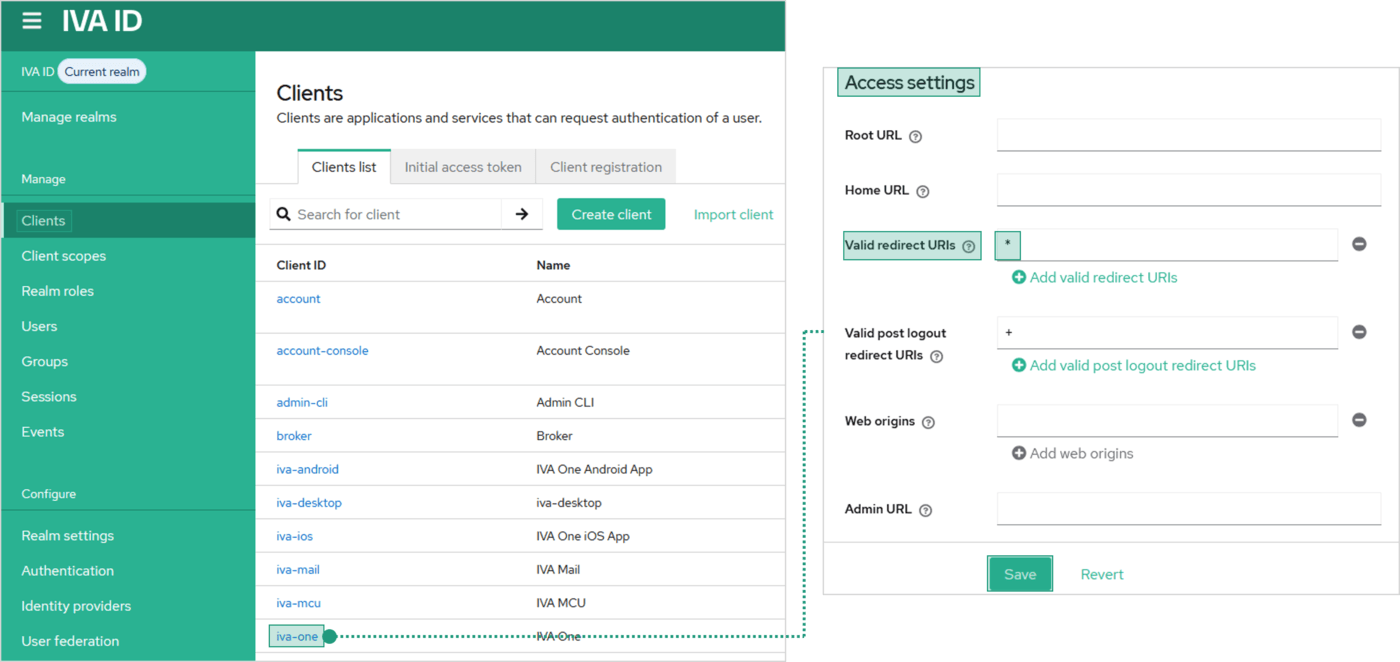
Task: Click the Import client link
Action: click(x=733, y=214)
